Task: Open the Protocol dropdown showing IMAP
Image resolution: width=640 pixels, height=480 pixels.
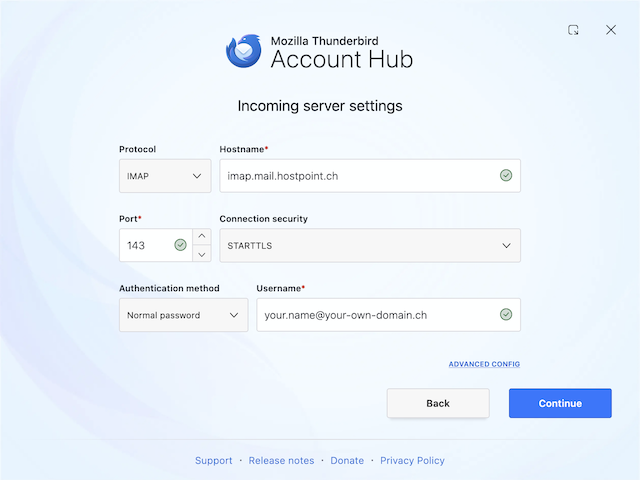Action: coord(165,176)
